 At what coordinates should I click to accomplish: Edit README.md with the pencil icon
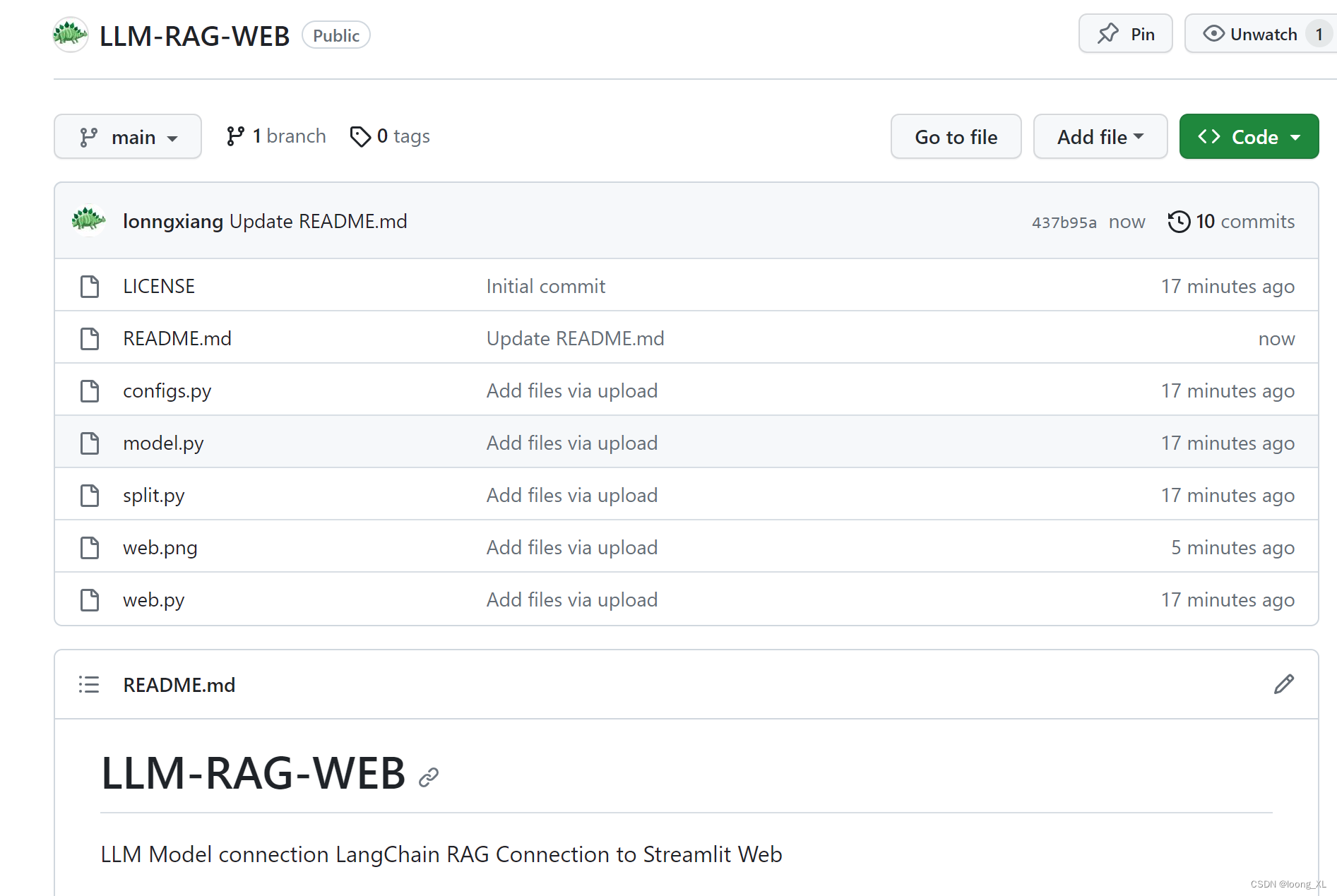[1284, 683]
